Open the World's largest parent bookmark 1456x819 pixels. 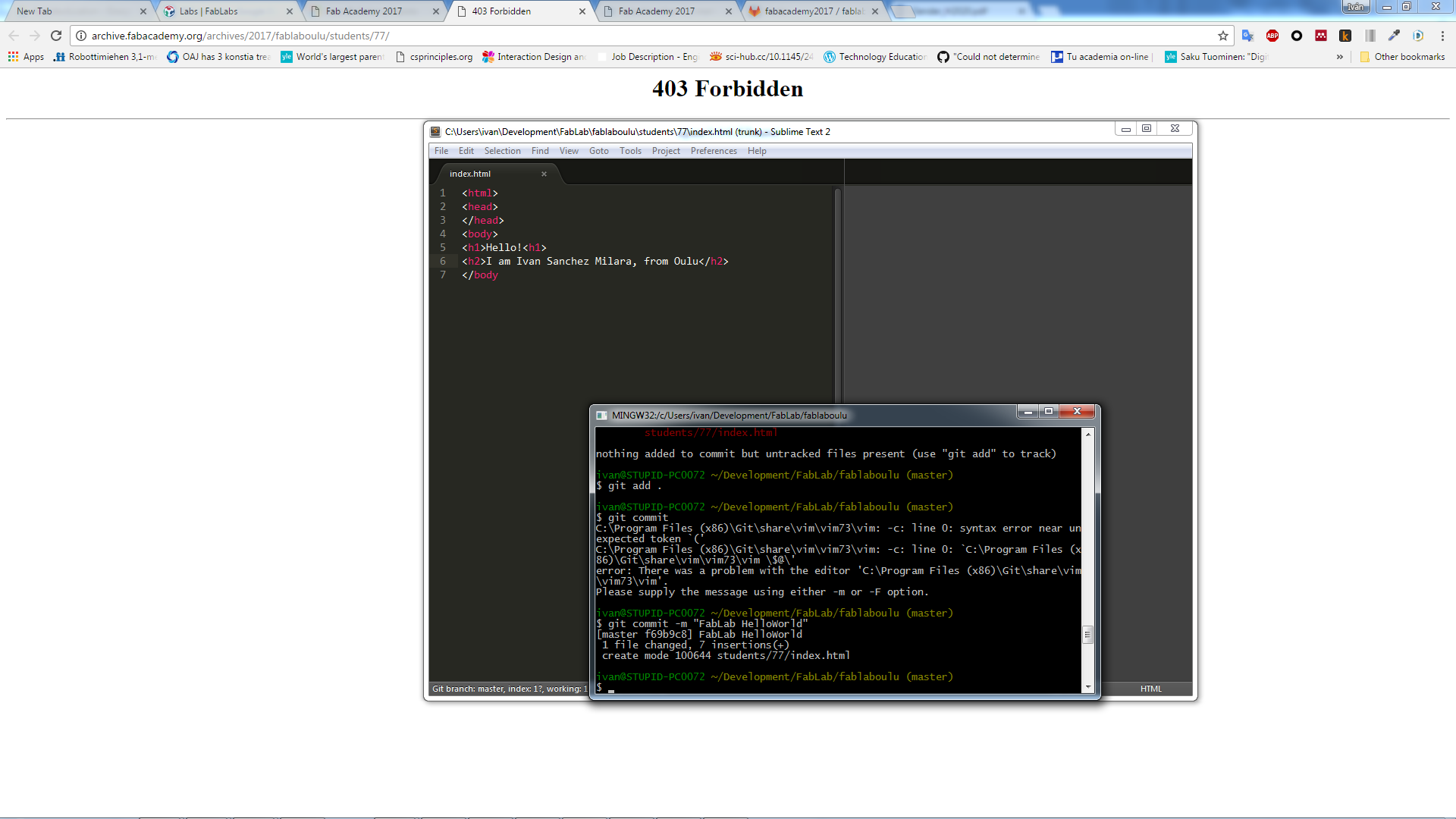(x=332, y=57)
